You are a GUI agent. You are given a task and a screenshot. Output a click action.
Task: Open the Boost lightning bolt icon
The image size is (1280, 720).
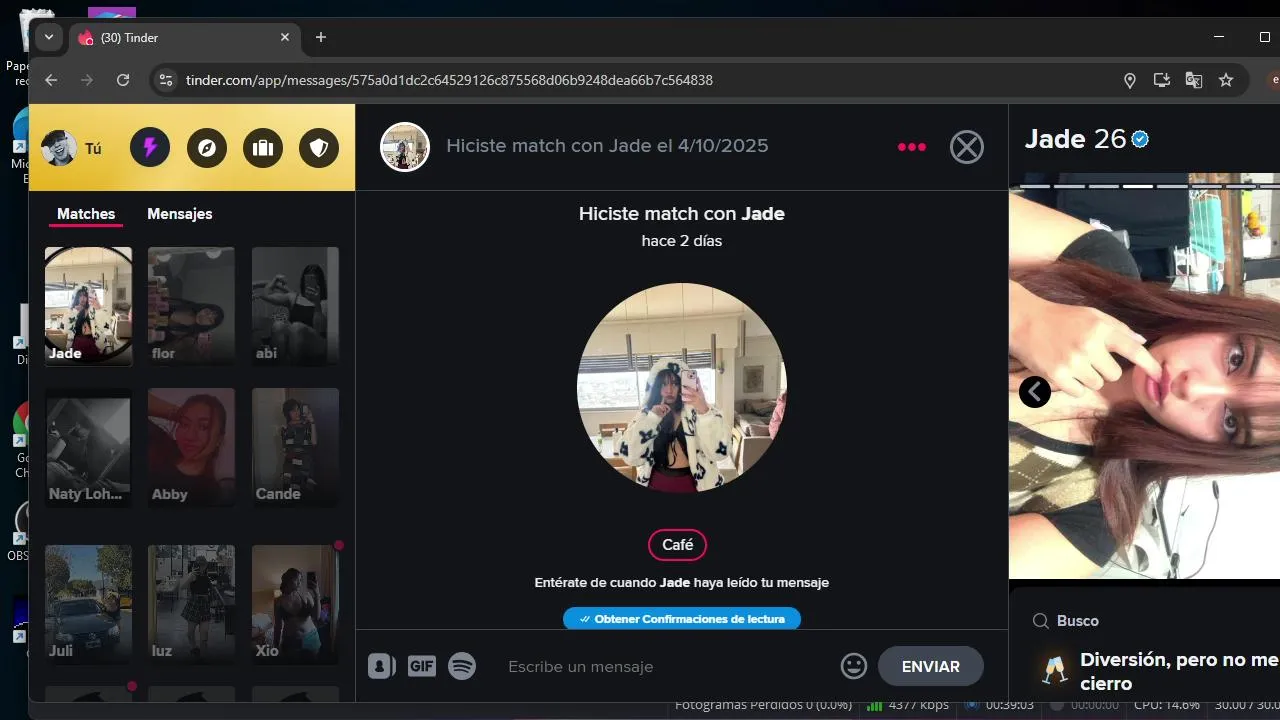(x=150, y=148)
